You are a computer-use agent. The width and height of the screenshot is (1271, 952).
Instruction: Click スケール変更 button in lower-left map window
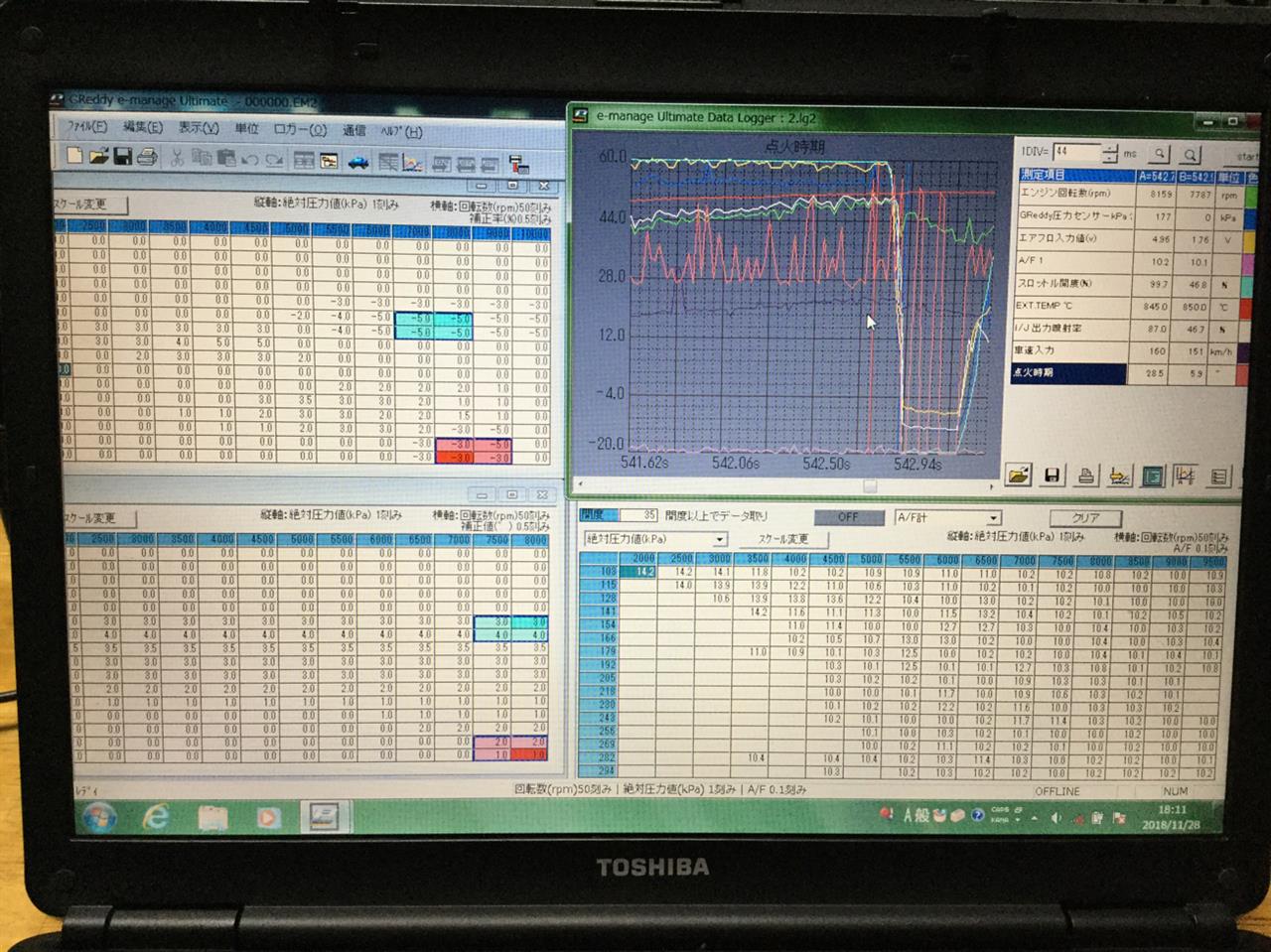(100, 518)
